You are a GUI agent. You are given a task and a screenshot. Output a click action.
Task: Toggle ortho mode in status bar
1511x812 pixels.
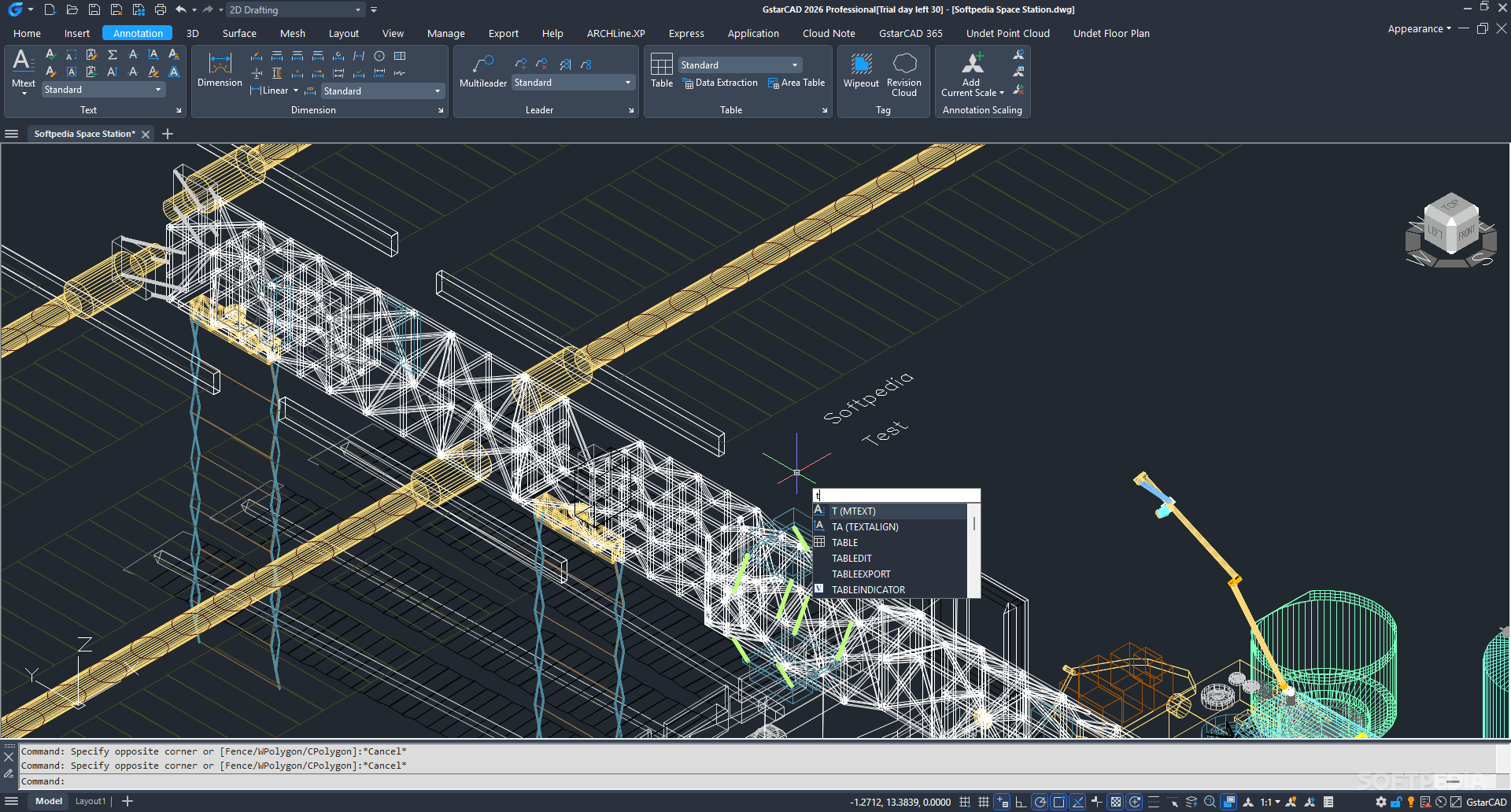pyautogui.click(x=1021, y=802)
